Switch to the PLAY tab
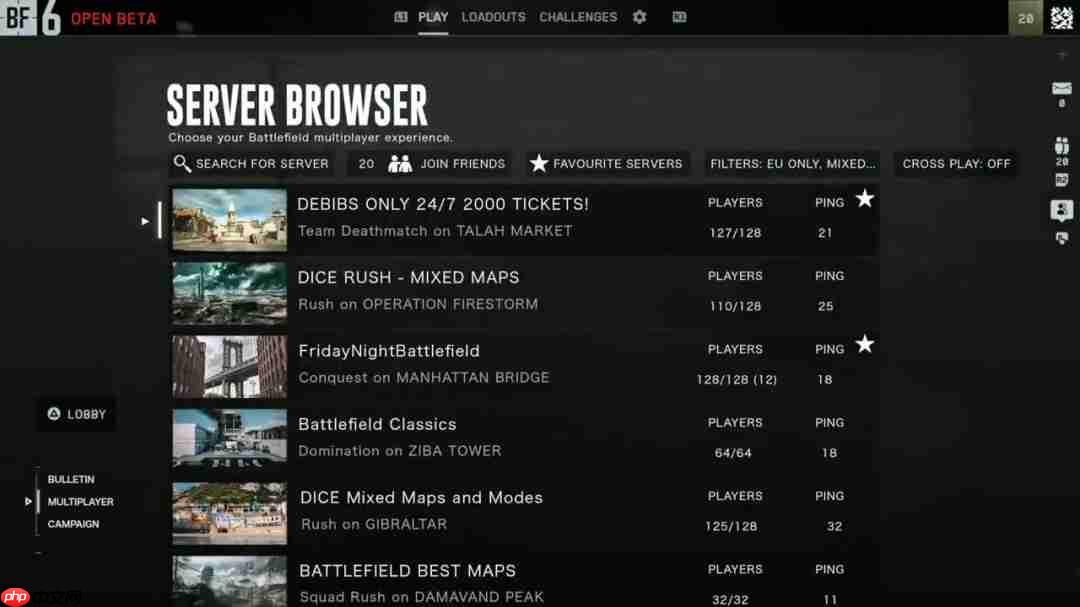The height and width of the screenshot is (607, 1080). click(433, 17)
